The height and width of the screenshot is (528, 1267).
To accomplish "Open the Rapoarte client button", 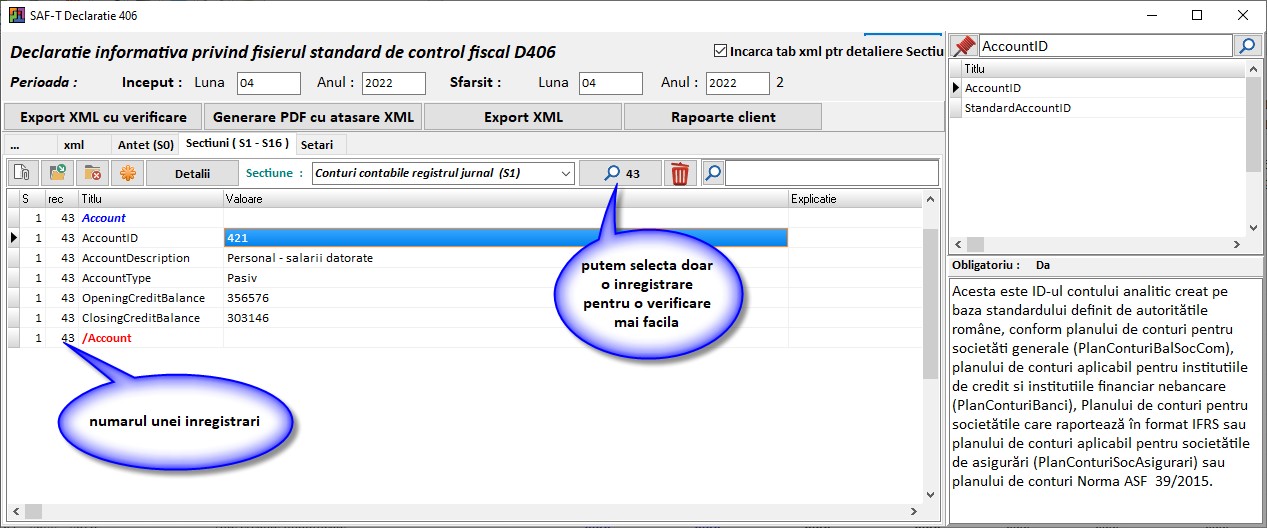I will point(722,117).
